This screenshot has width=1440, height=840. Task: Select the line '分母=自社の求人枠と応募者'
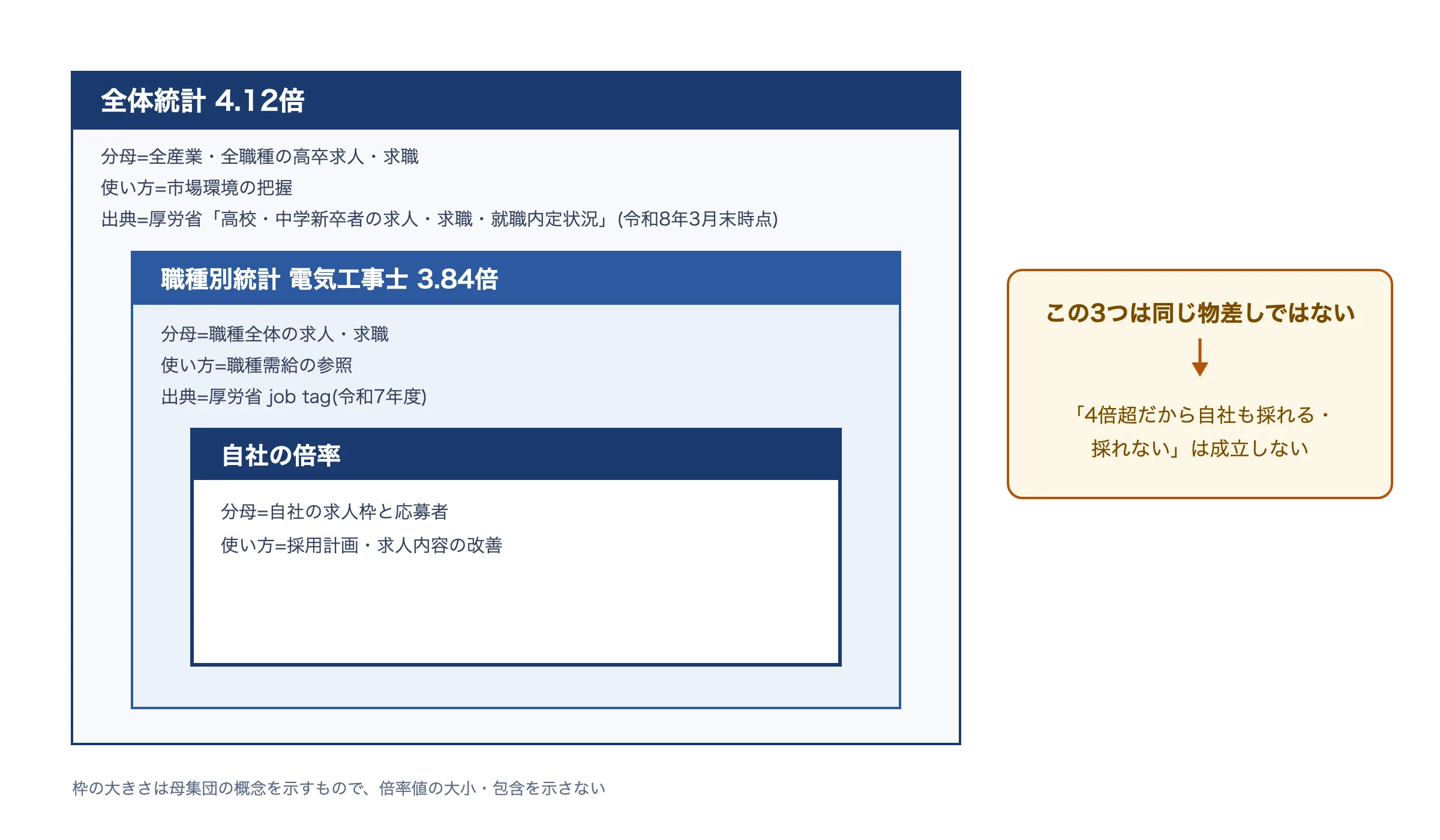(335, 512)
